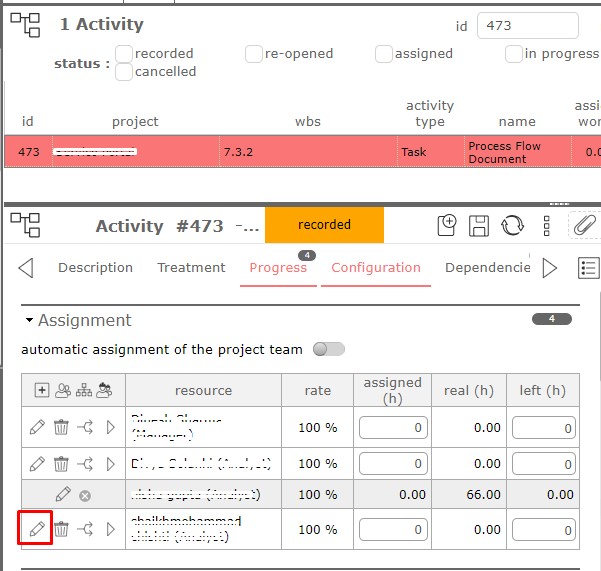Open the Description tab

(95, 267)
